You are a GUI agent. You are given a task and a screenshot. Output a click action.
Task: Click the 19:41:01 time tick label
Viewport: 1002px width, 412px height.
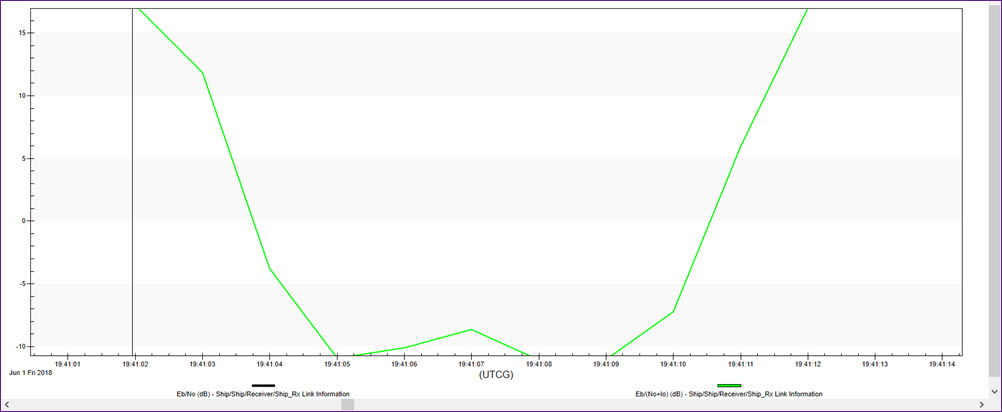point(68,364)
